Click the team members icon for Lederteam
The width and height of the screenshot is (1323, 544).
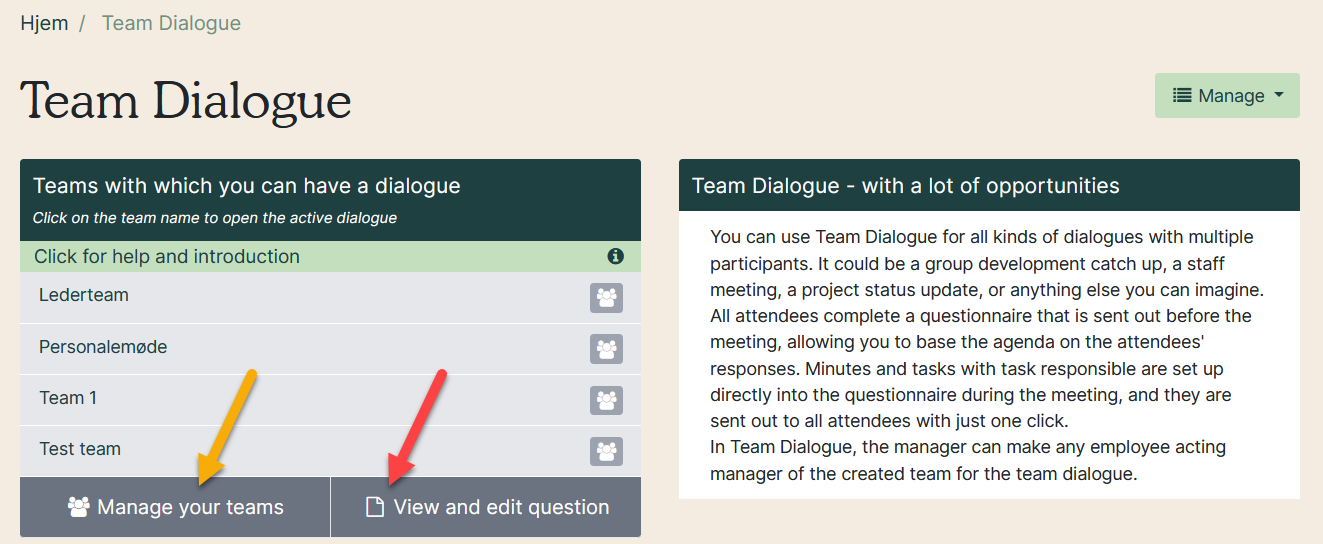[606, 298]
